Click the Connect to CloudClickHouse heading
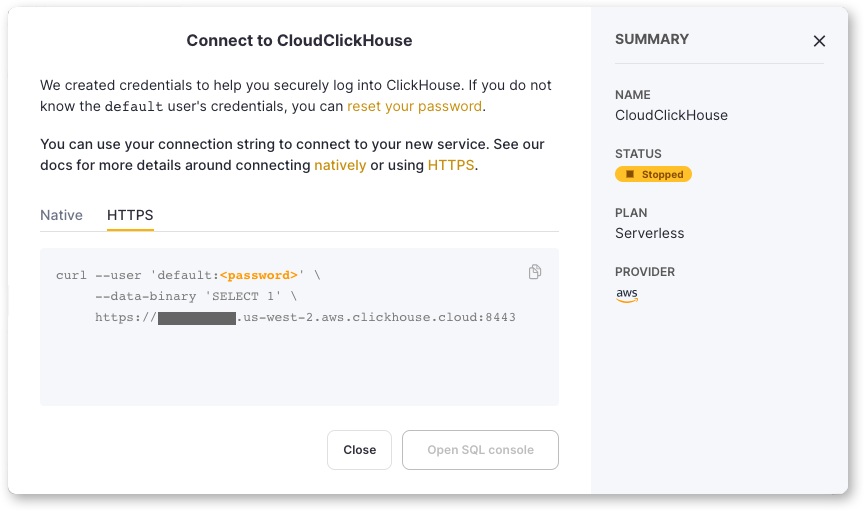The height and width of the screenshot is (511, 864). [x=299, y=40]
